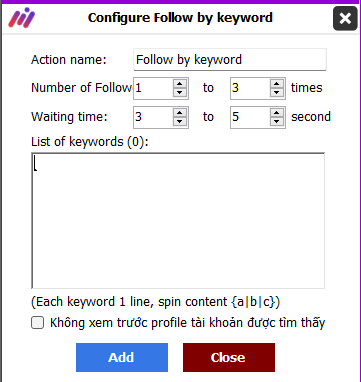
Task: Click the blue Add button
Action: pyautogui.click(x=122, y=357)
